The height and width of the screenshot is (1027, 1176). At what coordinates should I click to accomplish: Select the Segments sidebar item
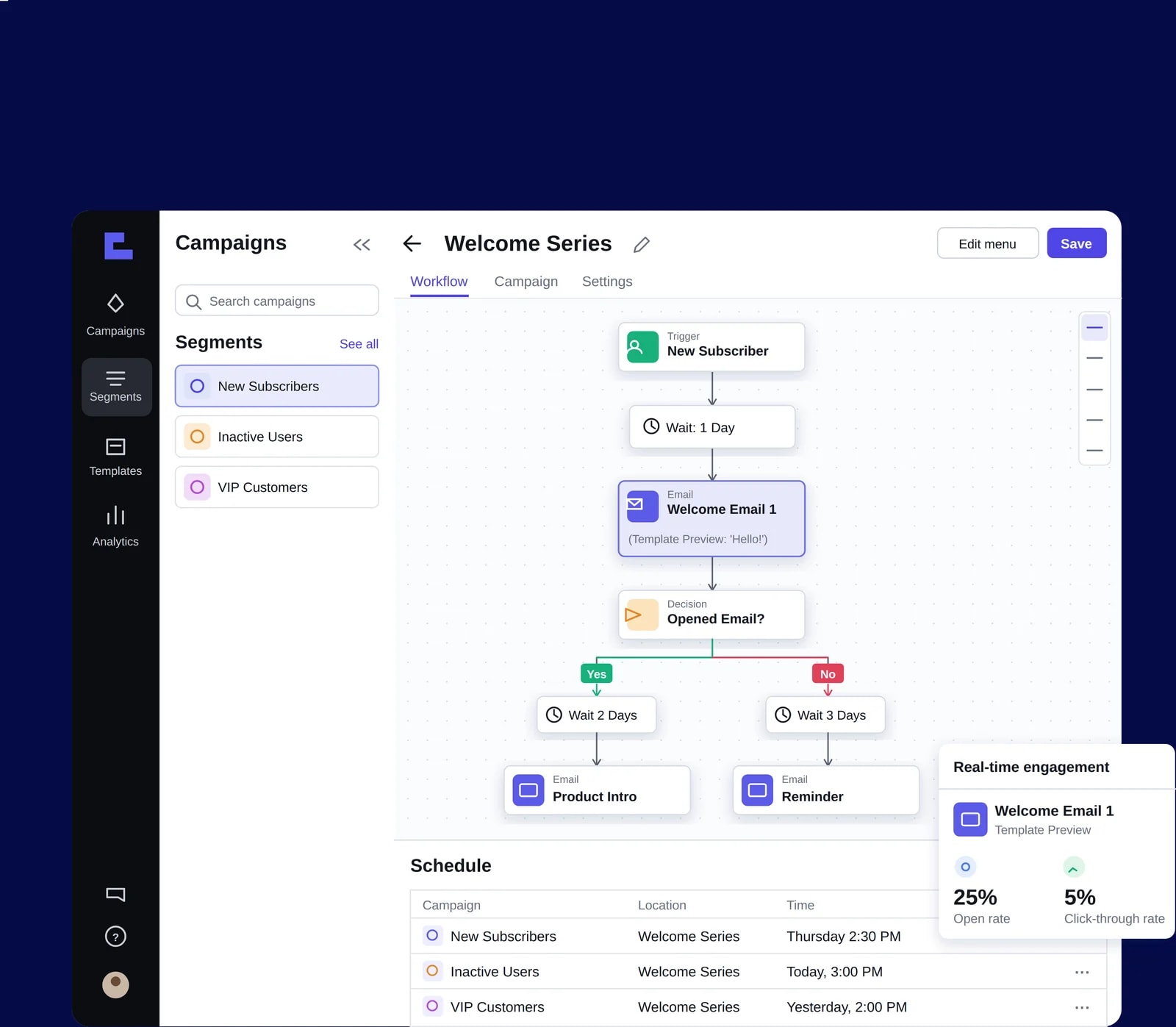click(x=116, y=387)
